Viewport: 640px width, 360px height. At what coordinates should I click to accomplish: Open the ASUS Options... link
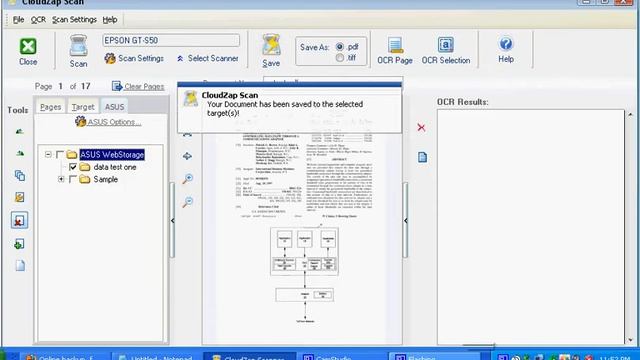point(115,122)
